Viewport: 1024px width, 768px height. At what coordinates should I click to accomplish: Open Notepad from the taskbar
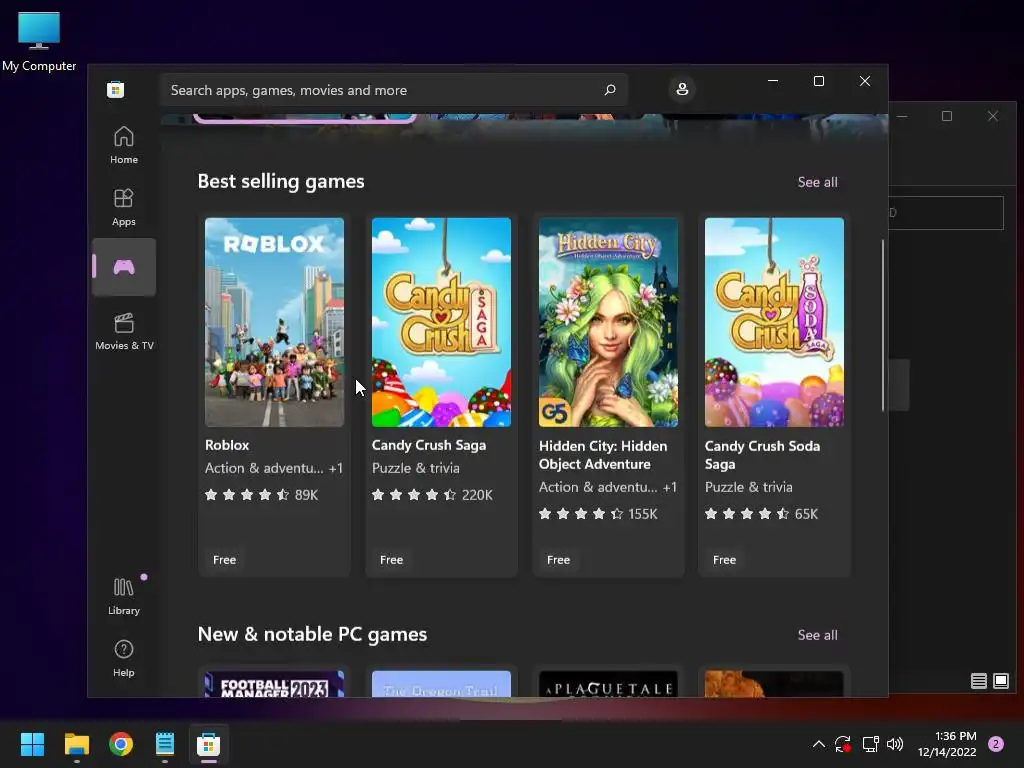tap(165, 744)
